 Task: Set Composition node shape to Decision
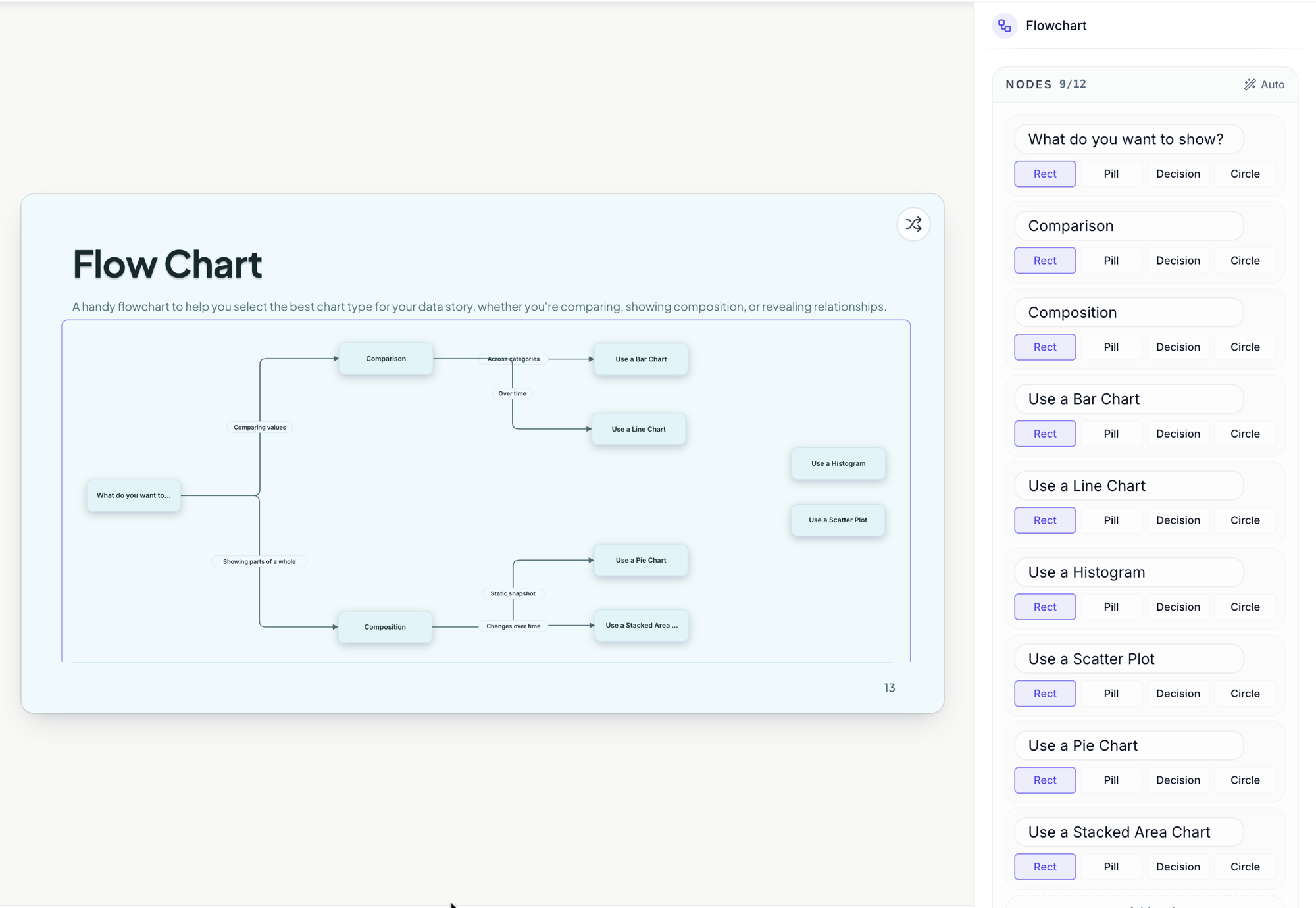coord(1178,347)
